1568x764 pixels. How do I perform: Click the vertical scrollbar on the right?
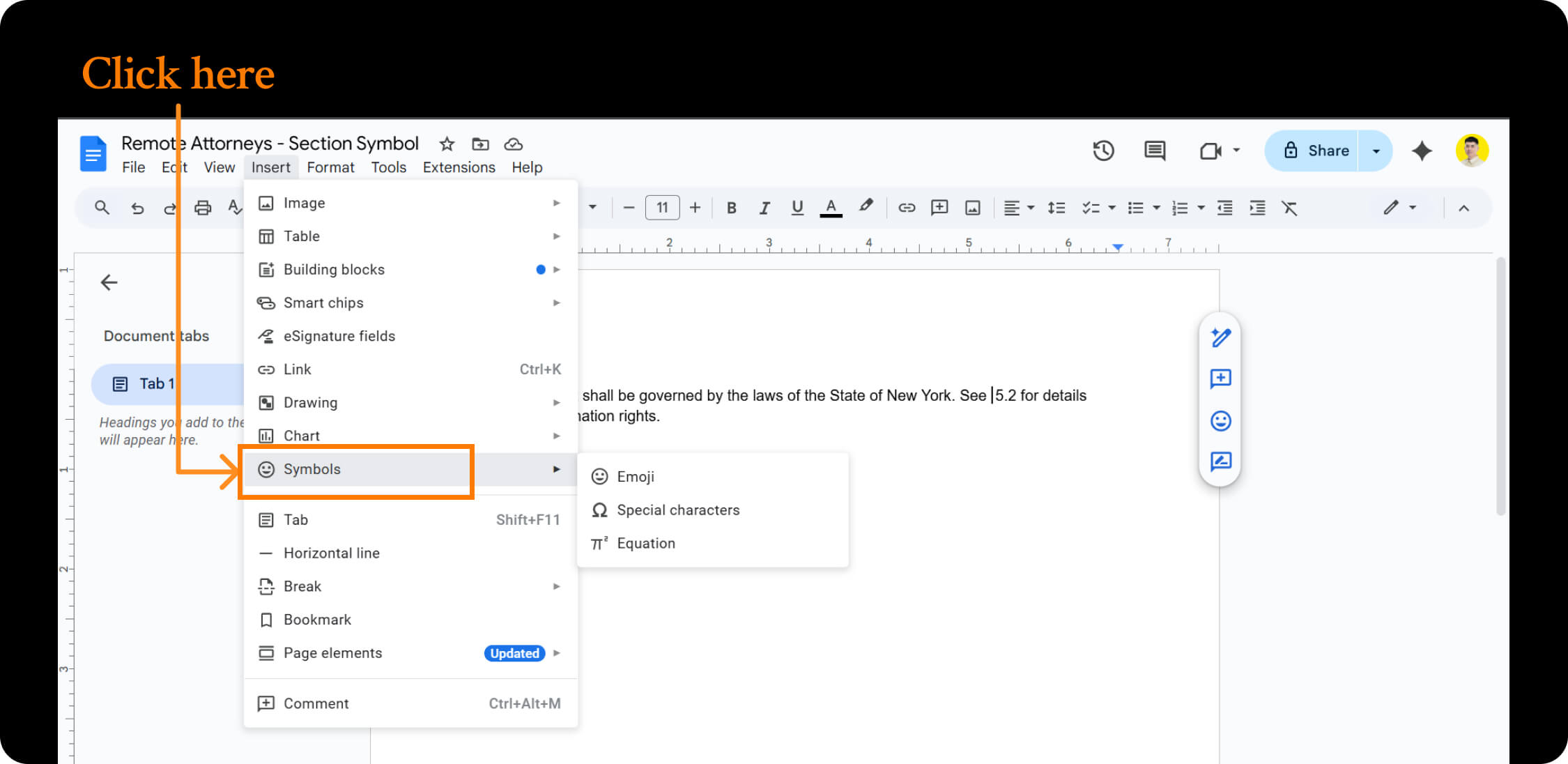click(x=1500, y=387)
